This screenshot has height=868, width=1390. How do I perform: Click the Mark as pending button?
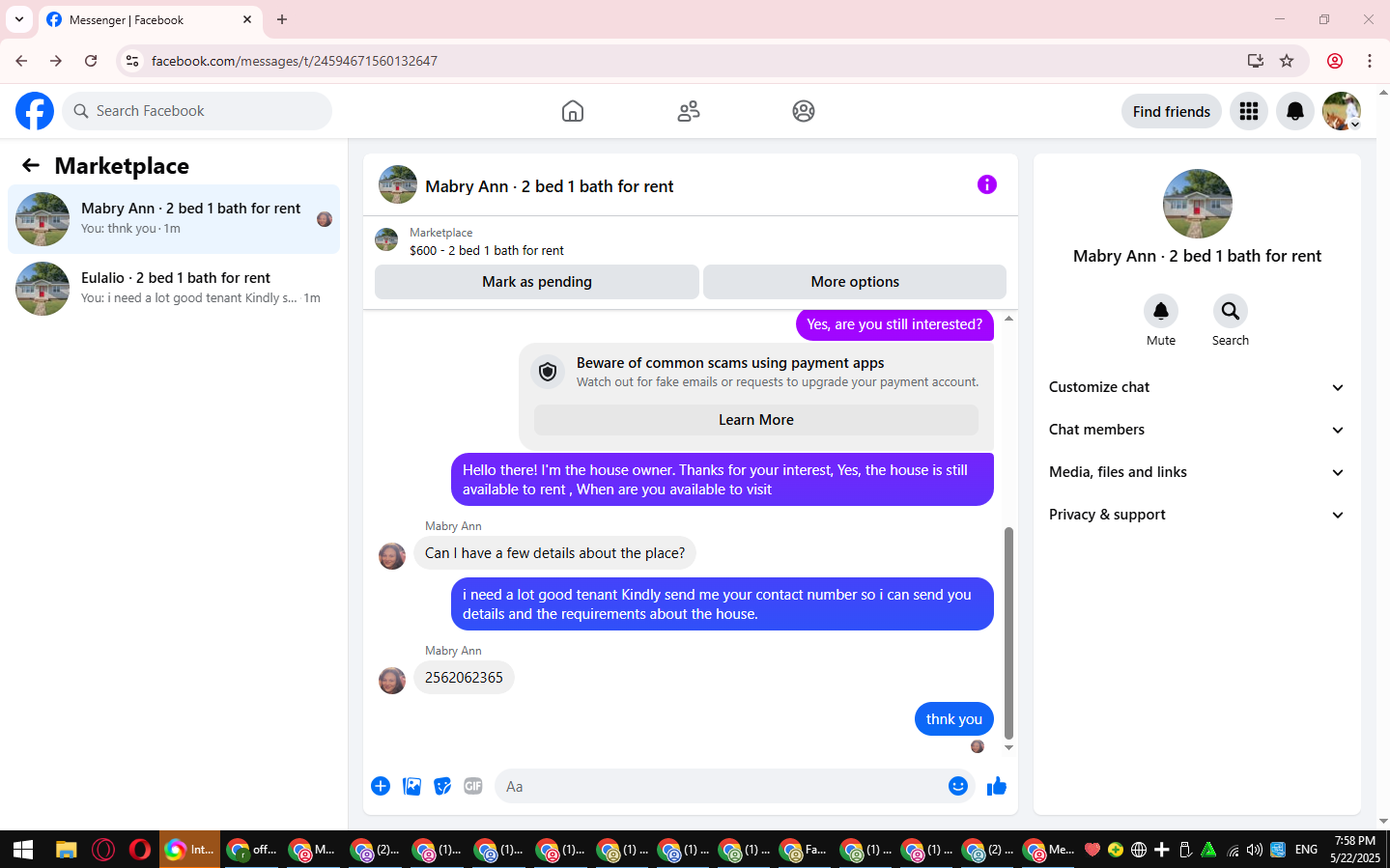click(x=537, y=282)
